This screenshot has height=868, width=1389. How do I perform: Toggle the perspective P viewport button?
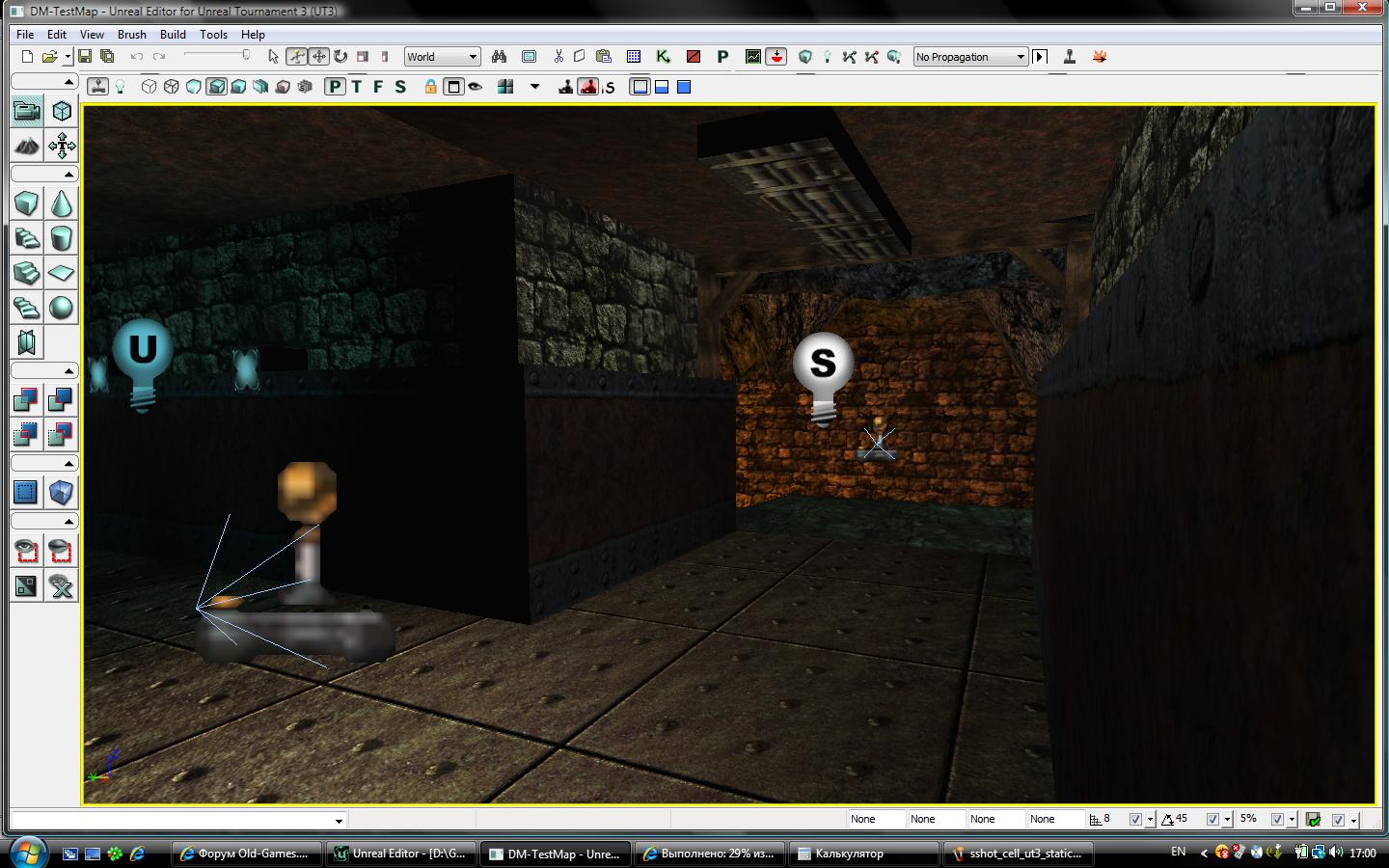pyautogui.click(x=335, y=87)
